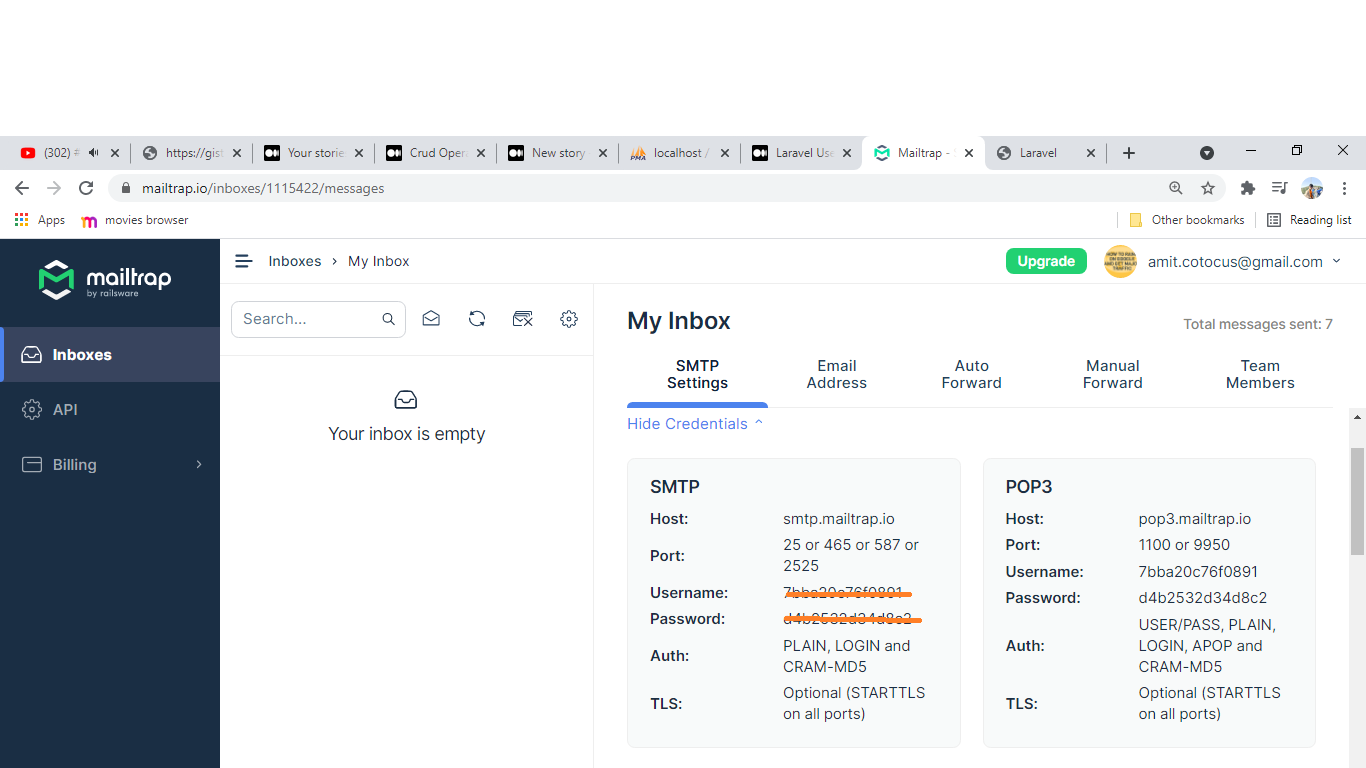Switch to Auto Forward tab
Screen dimensions: 1366x768
pyautogui.click(x=971, y=375)
